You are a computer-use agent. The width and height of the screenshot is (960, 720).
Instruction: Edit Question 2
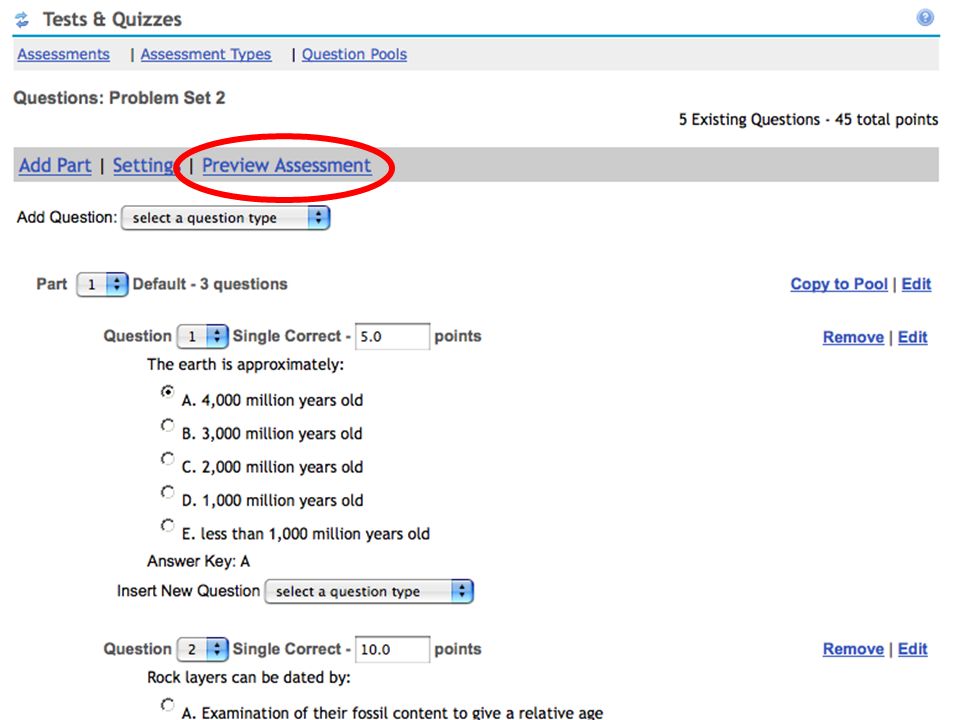pyautogui.click(x=912, y=649)
